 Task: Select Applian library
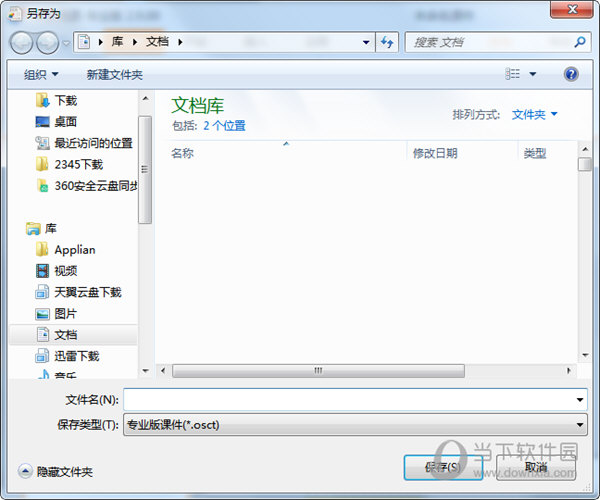click(75, 250)
